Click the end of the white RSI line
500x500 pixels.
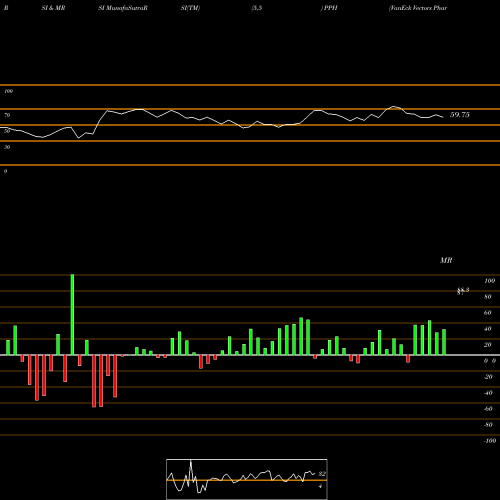443,117
